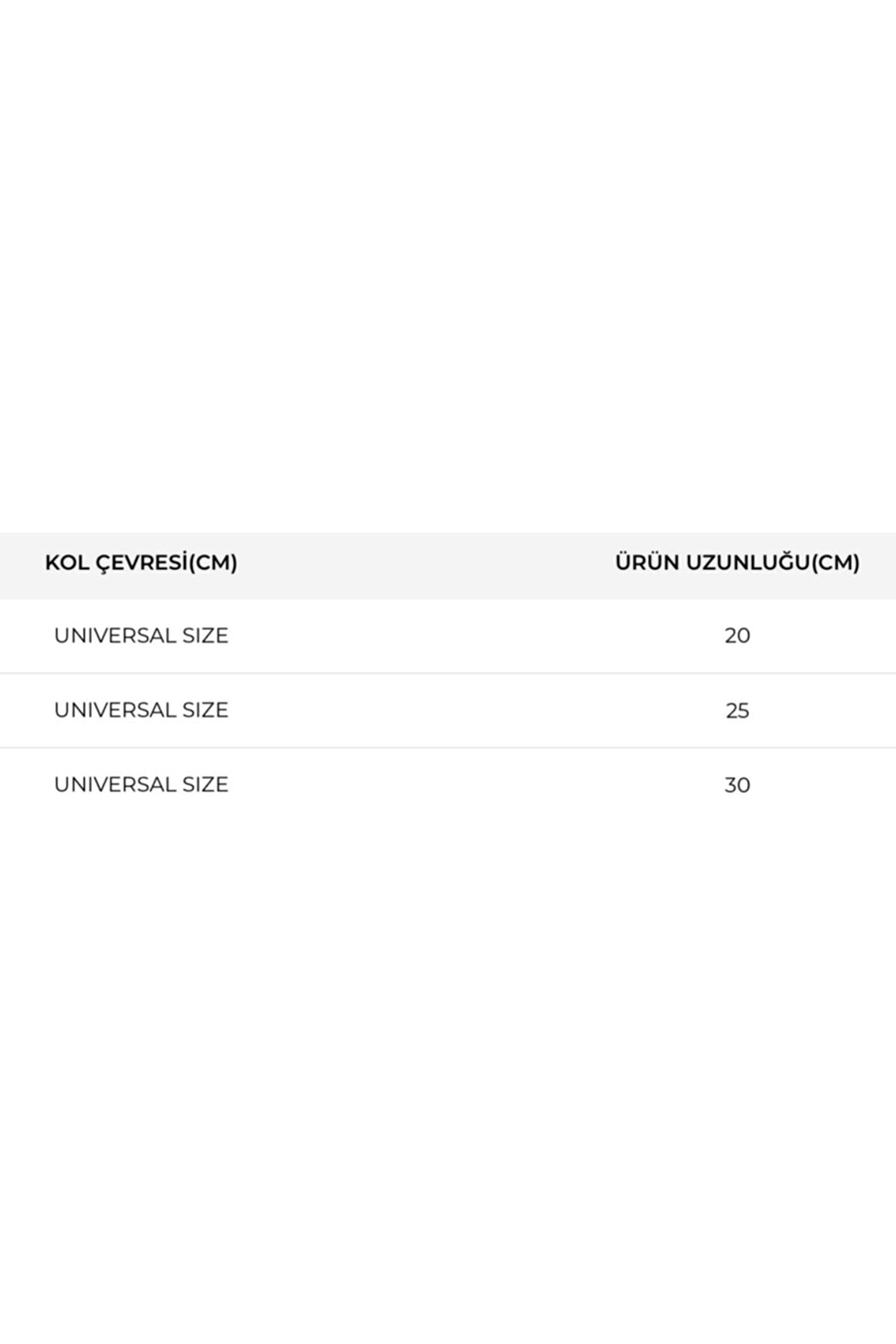
Task: Select UNIVERSAL SIZE in the 25 cm row
Action: point(141,710)
